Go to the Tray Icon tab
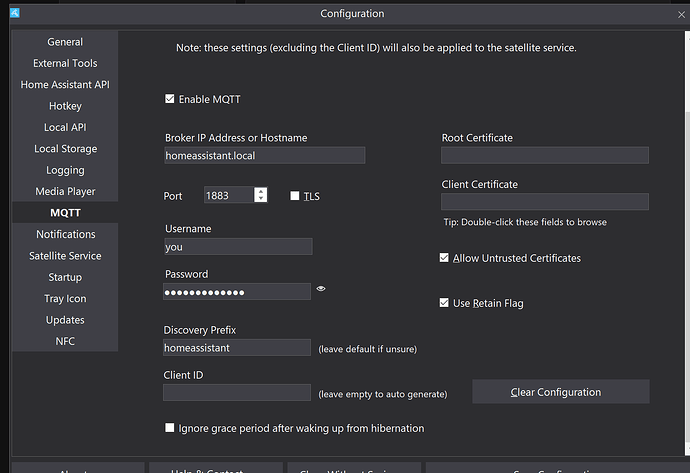The image size is (690, 473). 65,299
